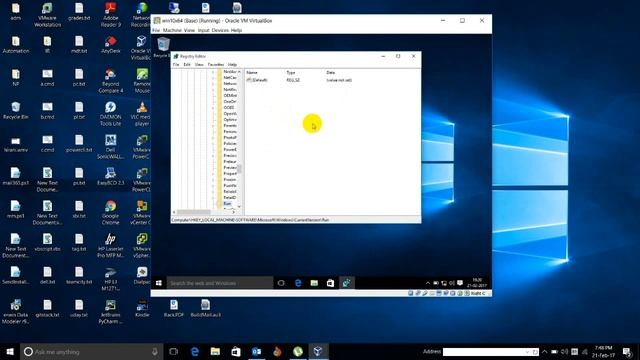This screenshot has height=360, width=640.
Task: Select the Run key in registry tree
Action: click(227, 203)
